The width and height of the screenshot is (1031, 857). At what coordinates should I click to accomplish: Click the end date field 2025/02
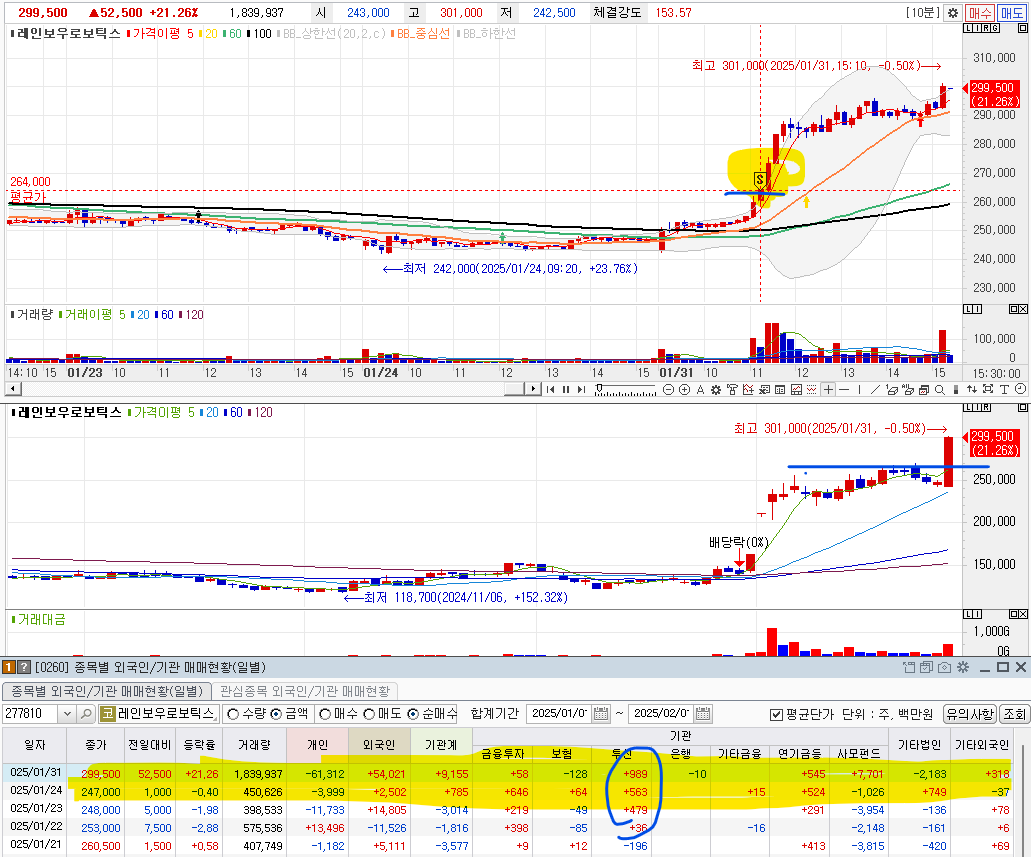click(661, 714)
